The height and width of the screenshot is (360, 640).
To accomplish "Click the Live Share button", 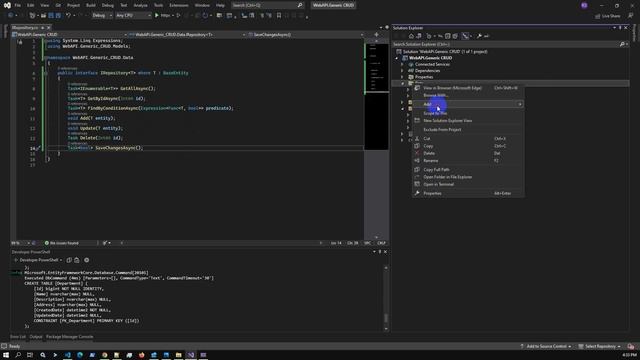I will click(607, 16).
